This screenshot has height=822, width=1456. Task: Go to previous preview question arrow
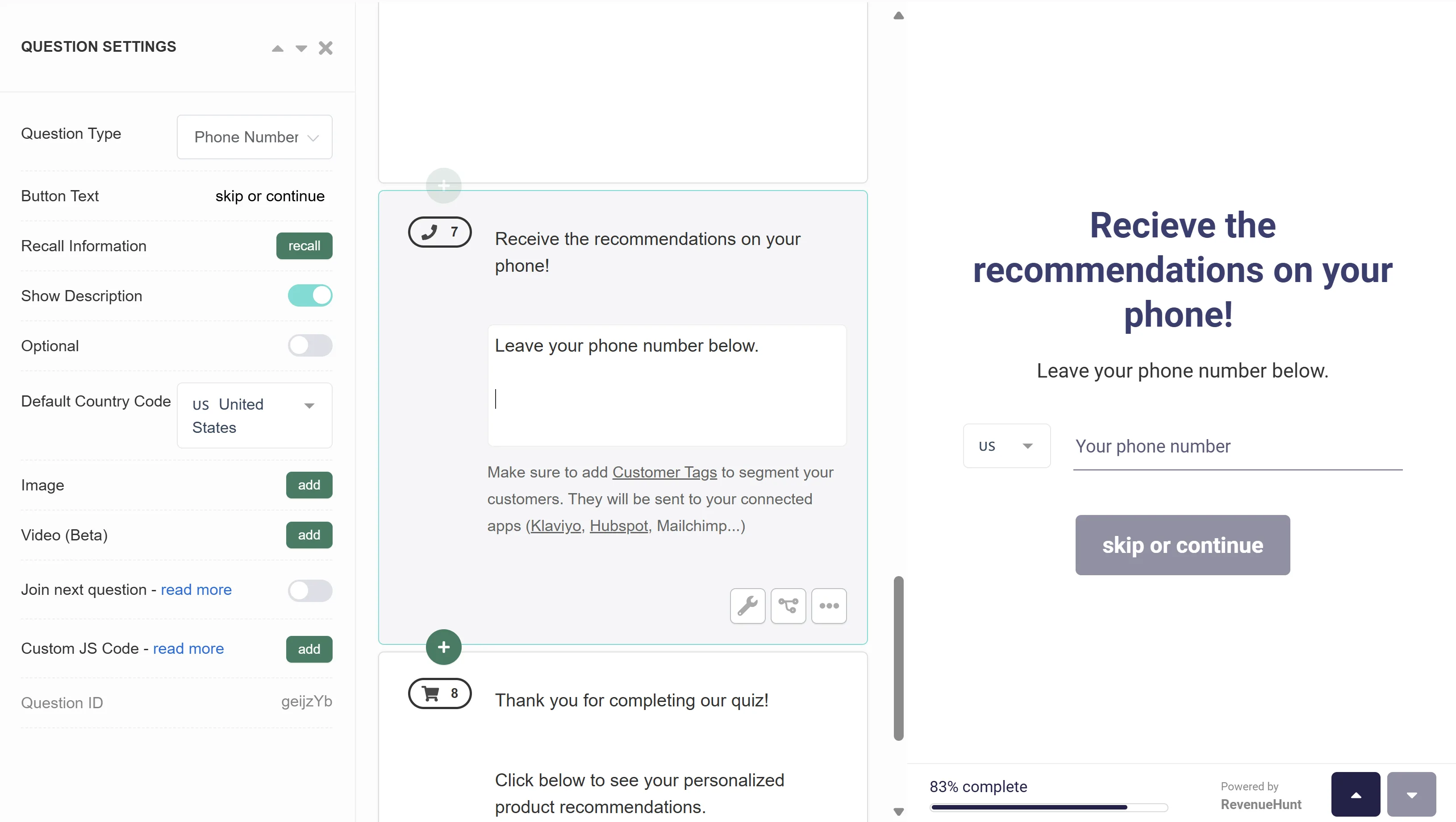(1356, 794)
